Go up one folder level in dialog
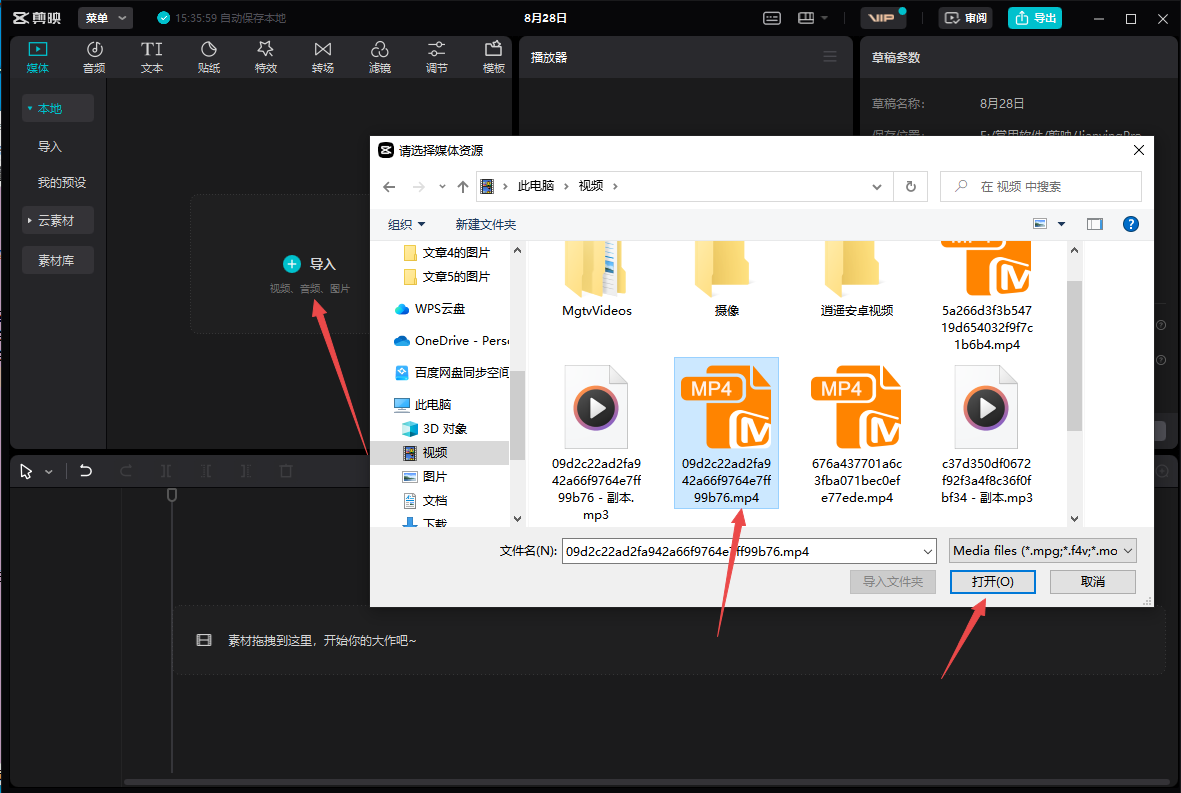 pos(462,186)
